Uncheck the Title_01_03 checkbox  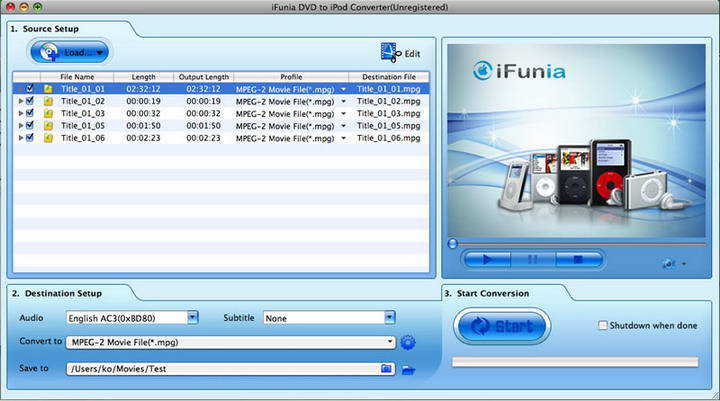[x=30, y=113]
